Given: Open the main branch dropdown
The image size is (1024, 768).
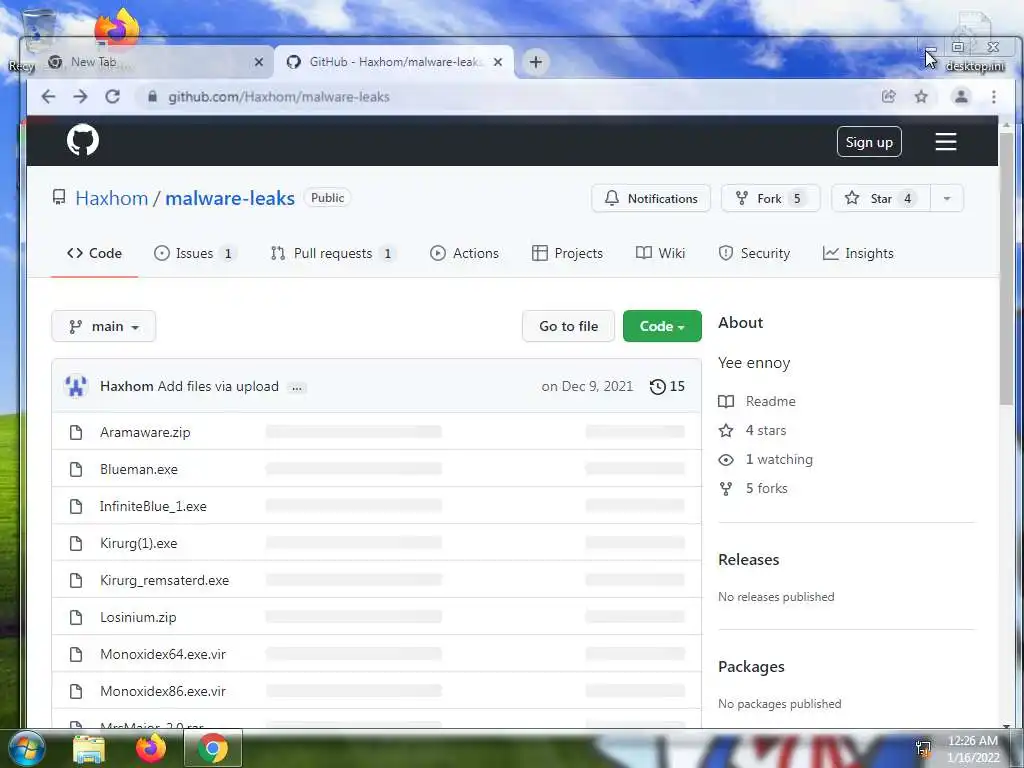Looking at the screenshot, I should pos(104,327).
